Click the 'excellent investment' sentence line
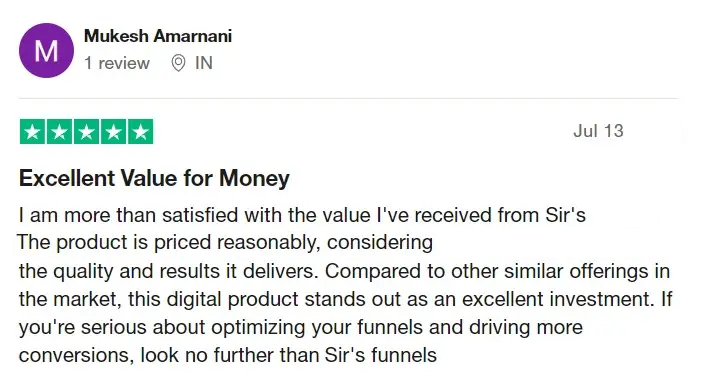Screen dimensions: 702x384 click(x=346, y=299)
